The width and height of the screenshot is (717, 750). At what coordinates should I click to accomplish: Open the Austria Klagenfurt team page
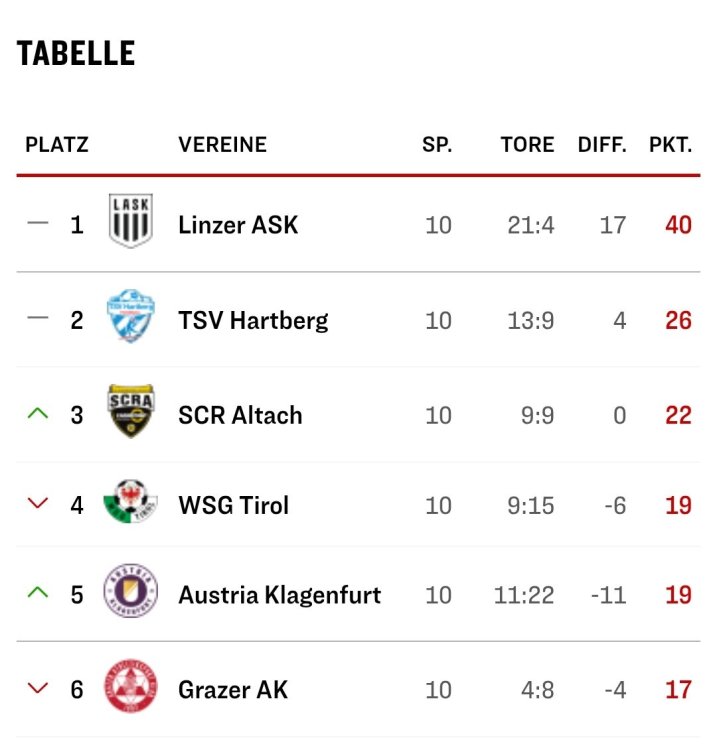tap(279, 595)
